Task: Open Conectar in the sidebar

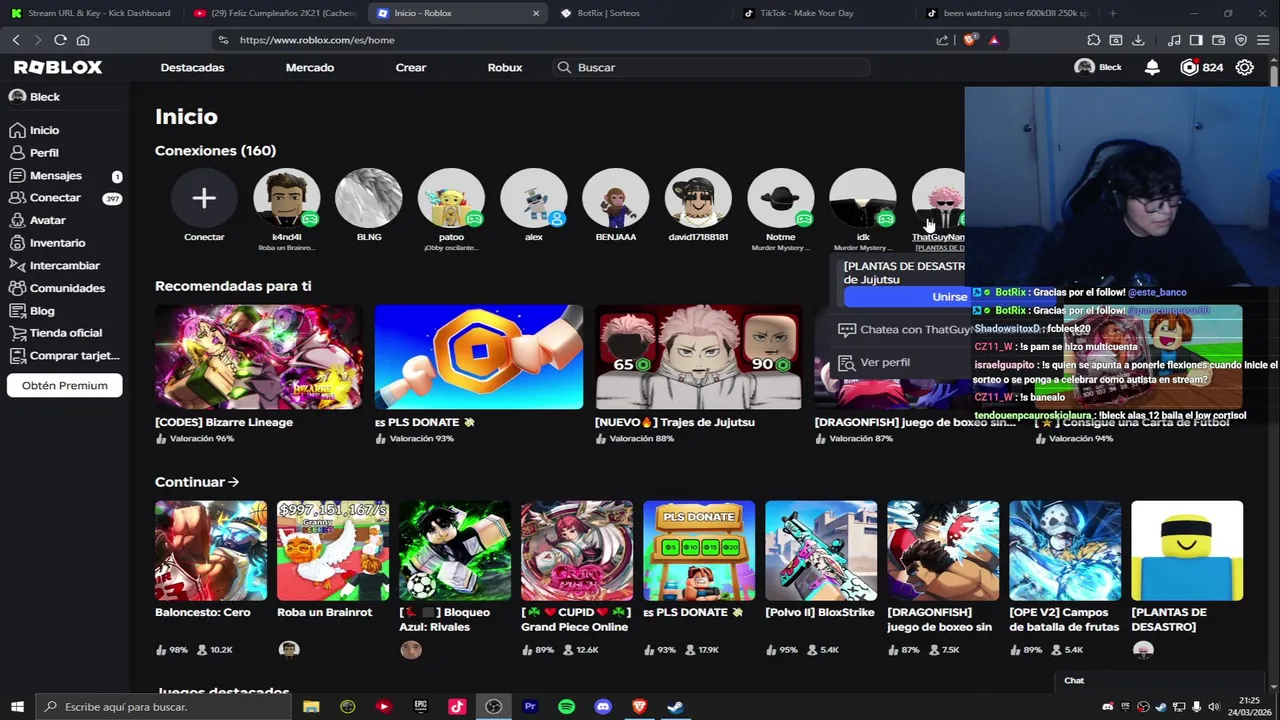Action: click(45, 198)
